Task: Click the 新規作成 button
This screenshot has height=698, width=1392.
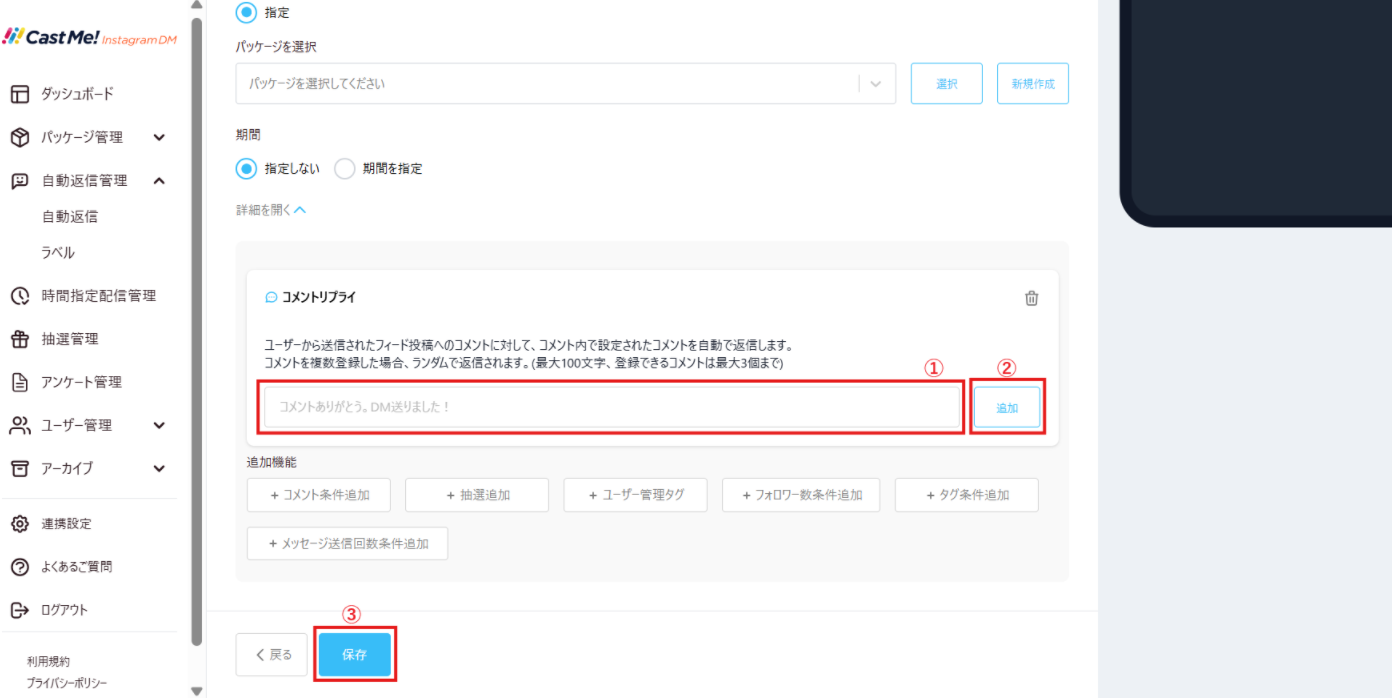Action: pyautogui.click(x=1033, y=84)
